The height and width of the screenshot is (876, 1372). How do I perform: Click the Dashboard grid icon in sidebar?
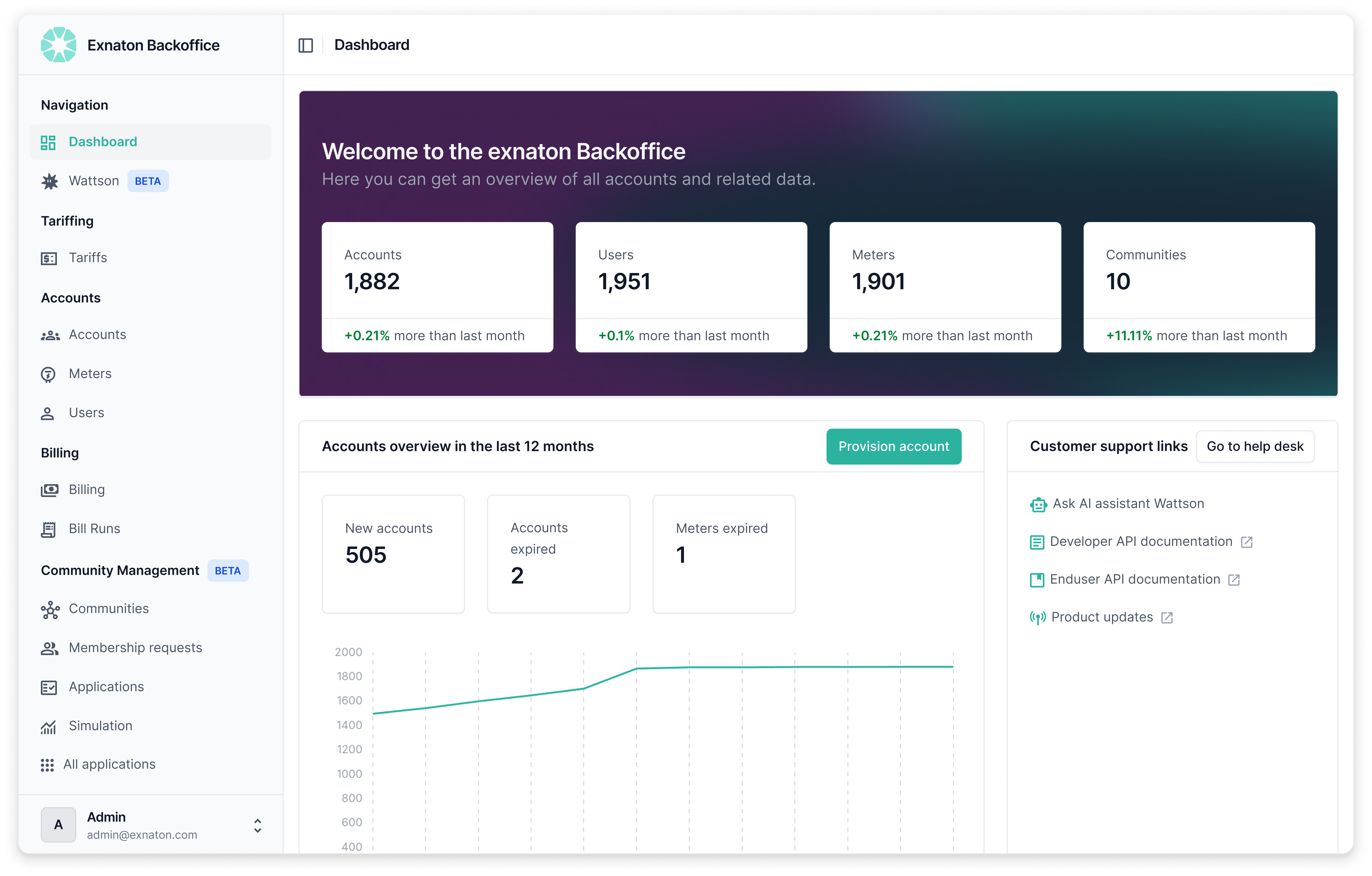[x=48, y=142]
